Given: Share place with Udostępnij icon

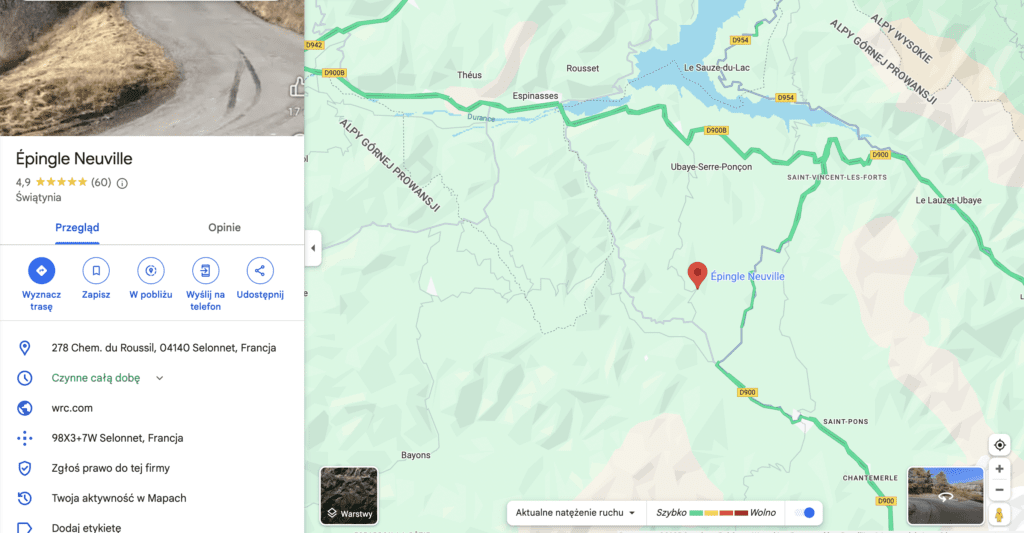Looking at the screenshot, I should pyautogui.click(x=260, y=270).
